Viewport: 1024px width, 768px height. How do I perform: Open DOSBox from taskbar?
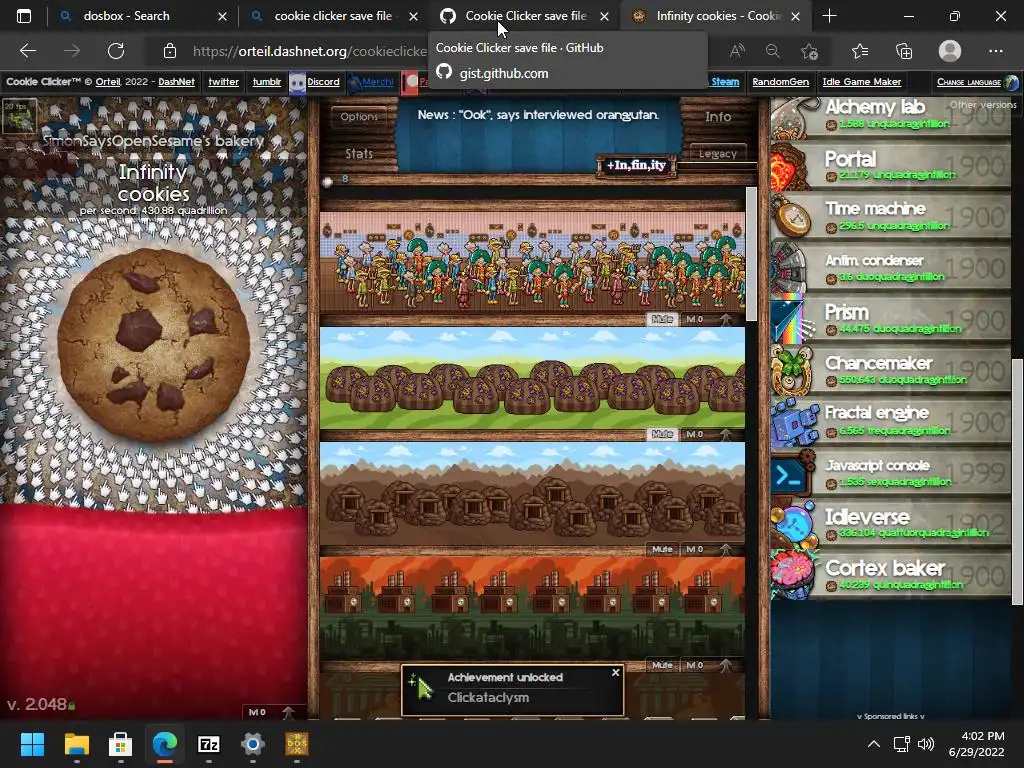[x=297, y=744]
